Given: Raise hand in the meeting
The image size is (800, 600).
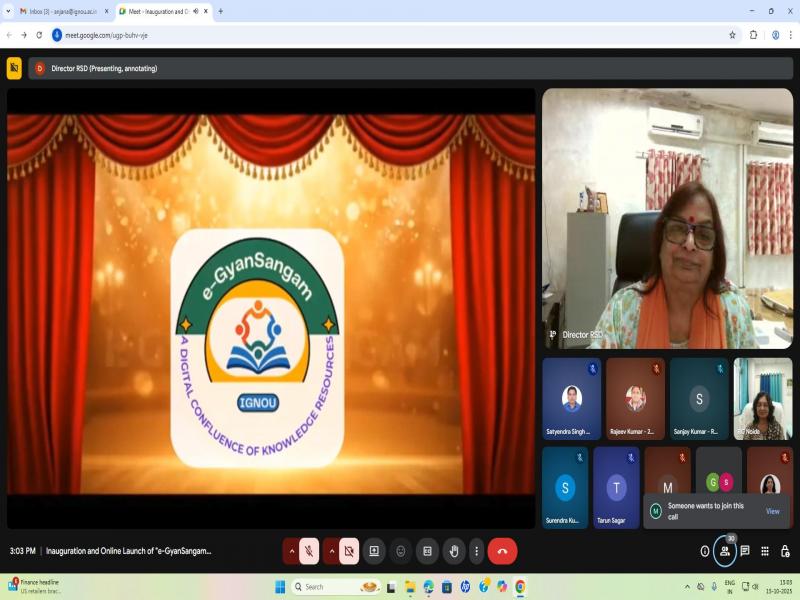Looking at the screenshot, I should pos(454,551).
